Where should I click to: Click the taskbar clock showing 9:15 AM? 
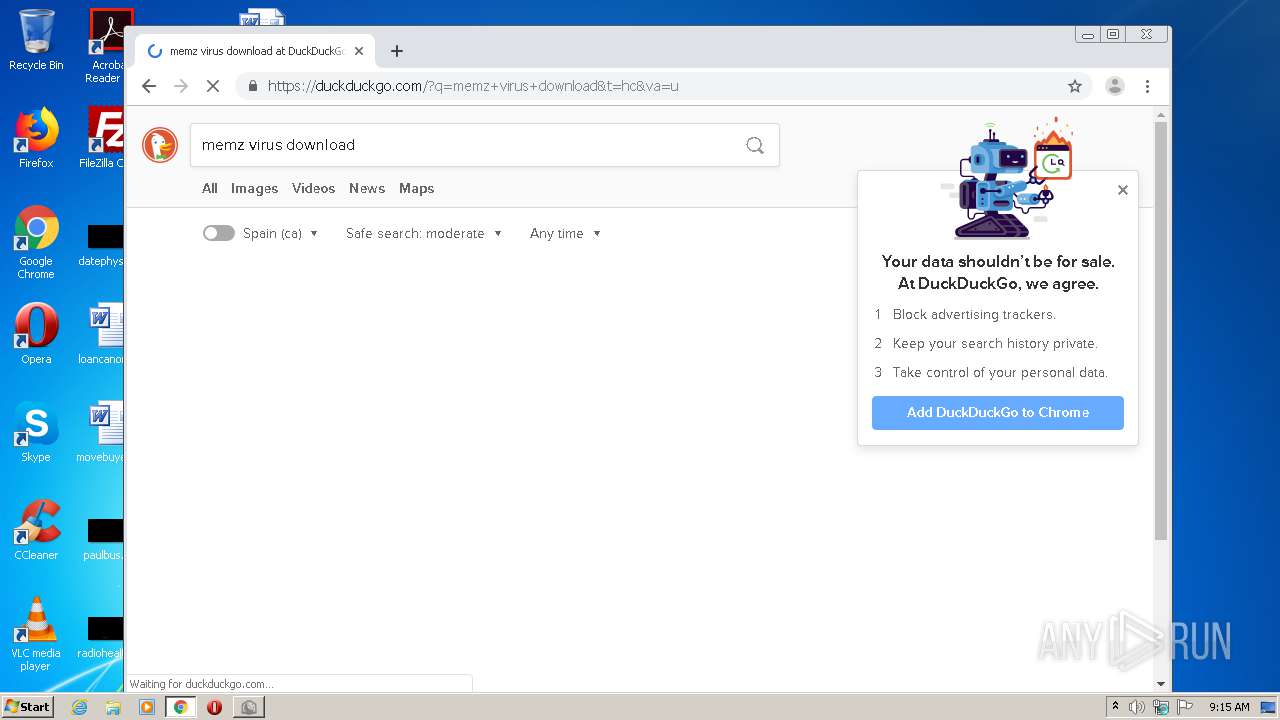coord(1229,707)
